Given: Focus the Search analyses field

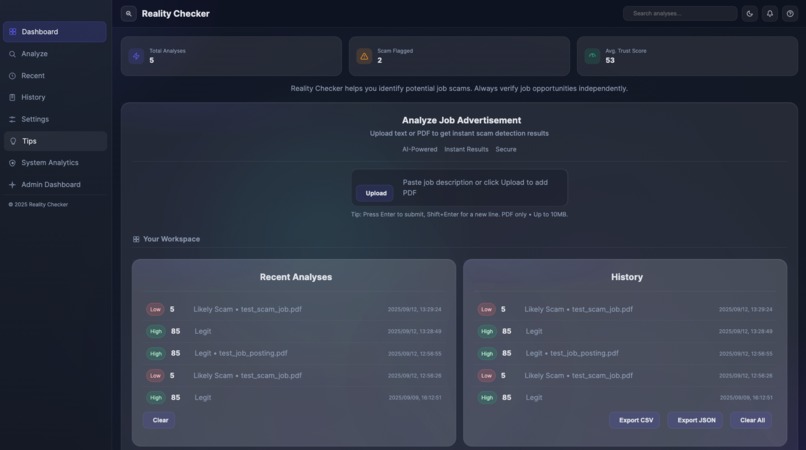Looking at the screenshot, I should click(680, 13).
